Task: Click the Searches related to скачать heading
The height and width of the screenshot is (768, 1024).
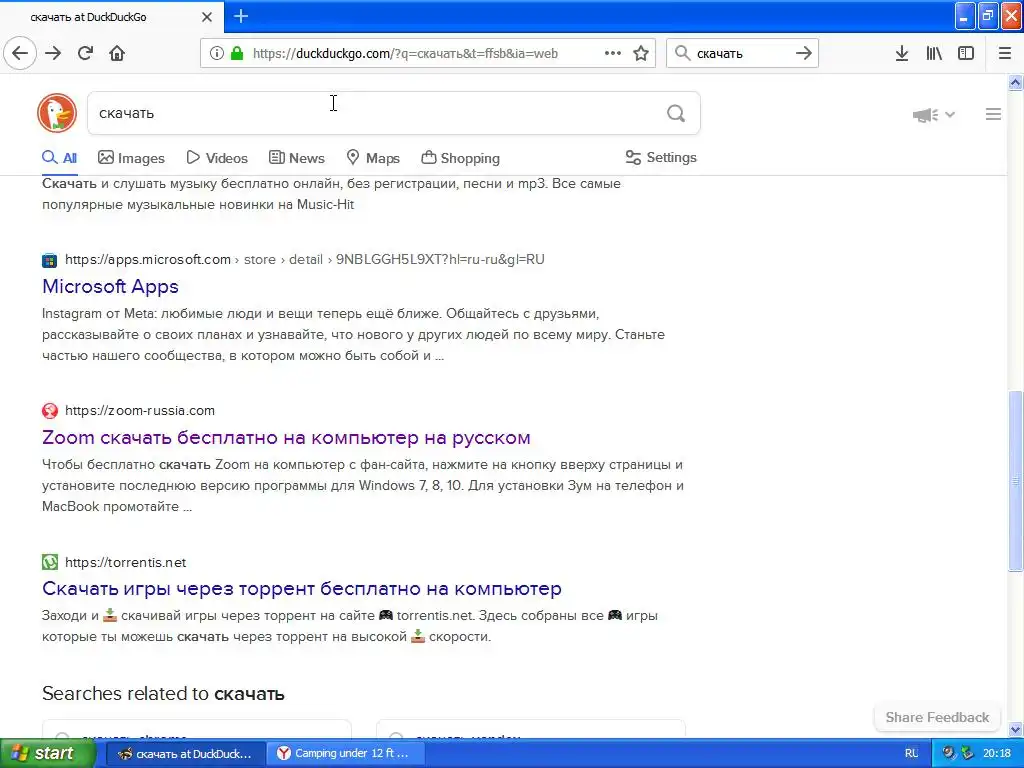Action: 163,694
